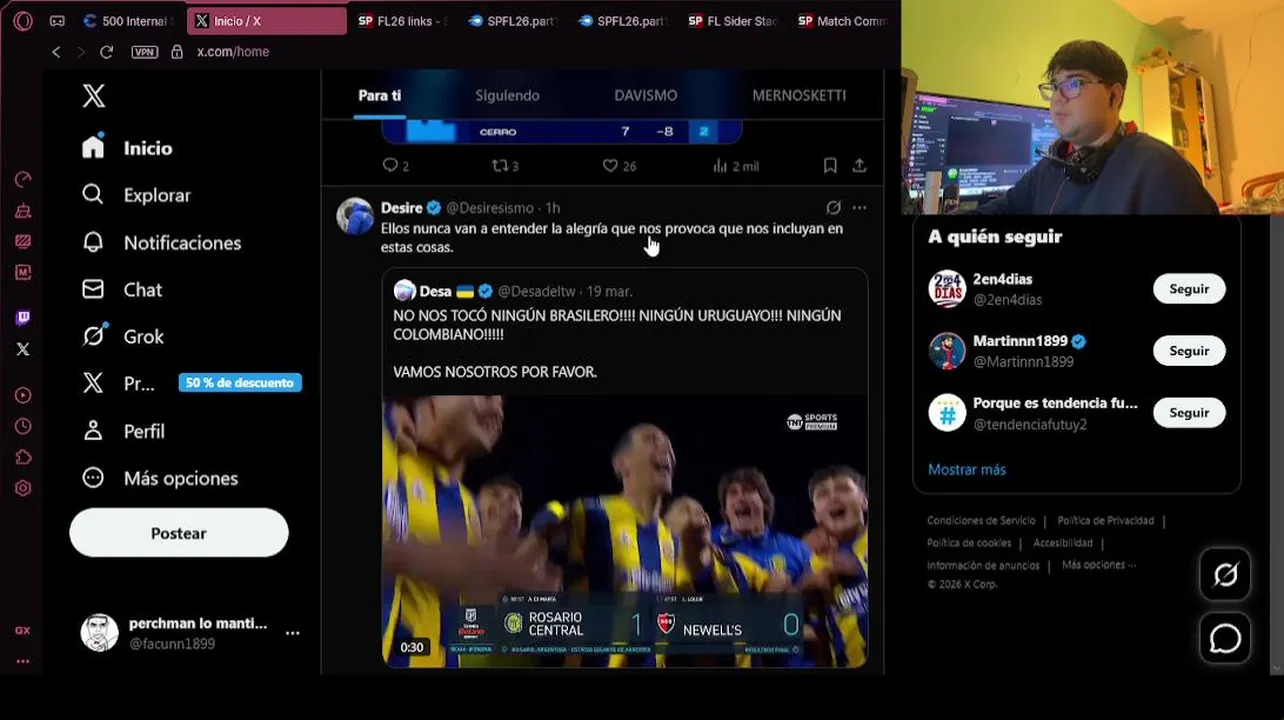Click the X logo above navigation
1284x720 pixels.
pos(93,96)
